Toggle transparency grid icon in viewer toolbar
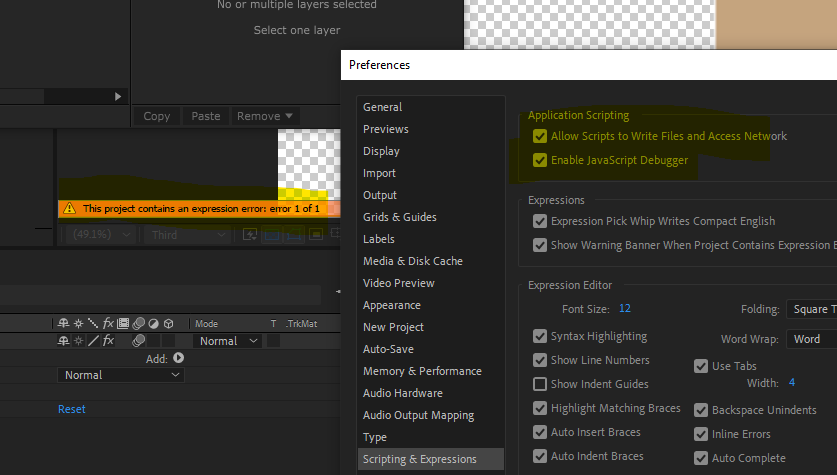 click(x=272, y=234)
